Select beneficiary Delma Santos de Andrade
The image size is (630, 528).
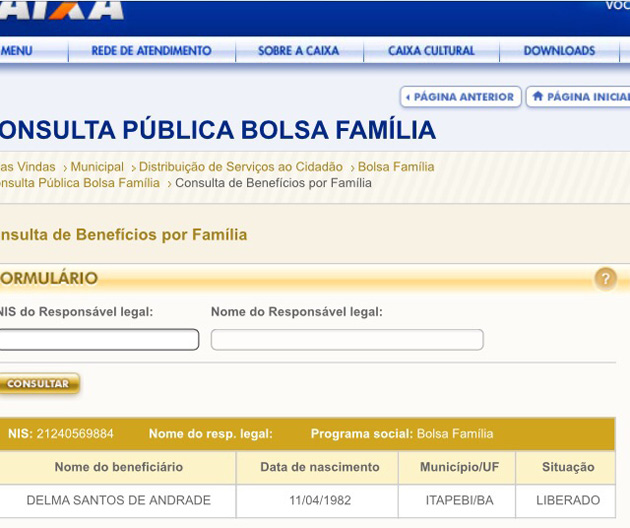[118, 500]
